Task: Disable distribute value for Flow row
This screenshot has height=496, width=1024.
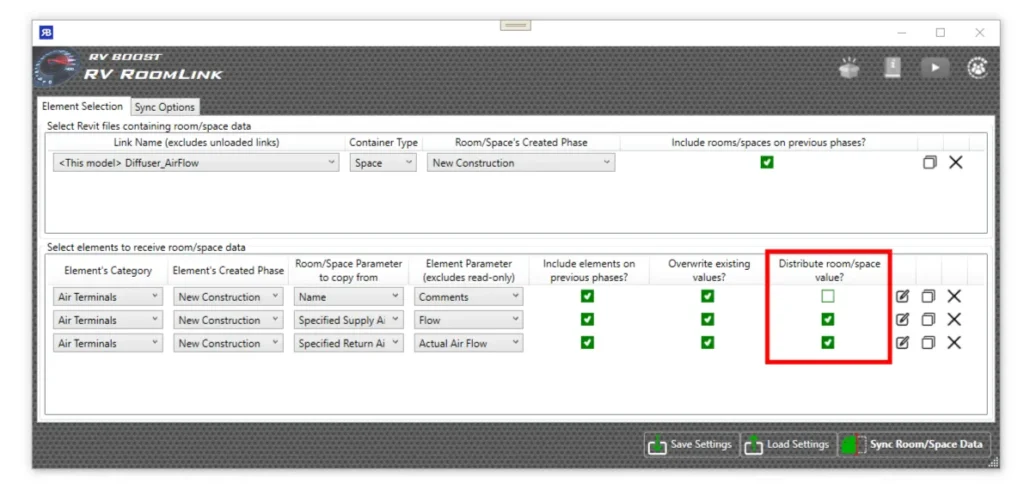Action: pyautogui.click(x=828, y=320)
